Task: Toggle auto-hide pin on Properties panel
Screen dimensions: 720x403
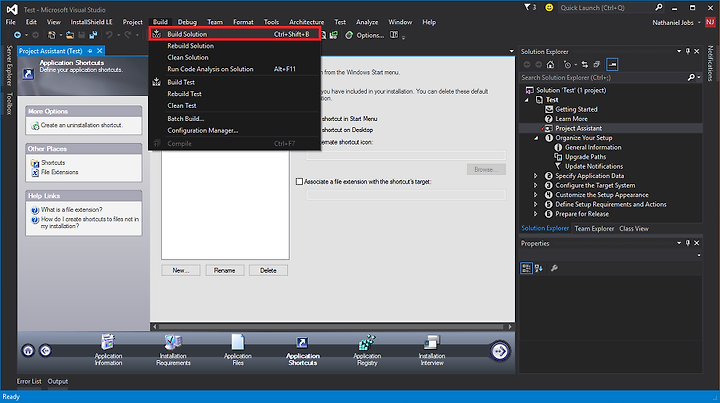Action: (x=688, y=243)
